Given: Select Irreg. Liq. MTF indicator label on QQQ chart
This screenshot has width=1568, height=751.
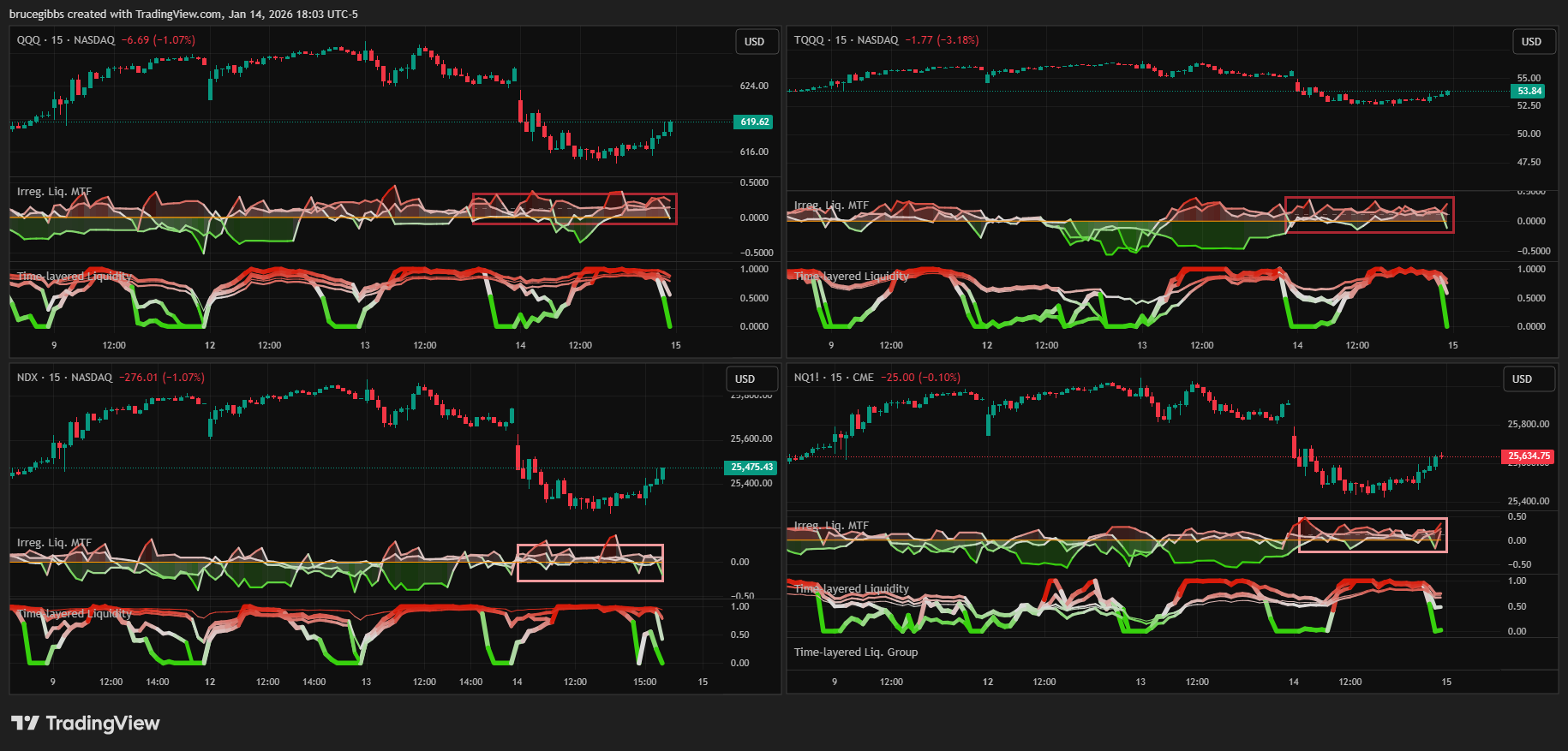Looking at the screenshot, I should [54, 192].
